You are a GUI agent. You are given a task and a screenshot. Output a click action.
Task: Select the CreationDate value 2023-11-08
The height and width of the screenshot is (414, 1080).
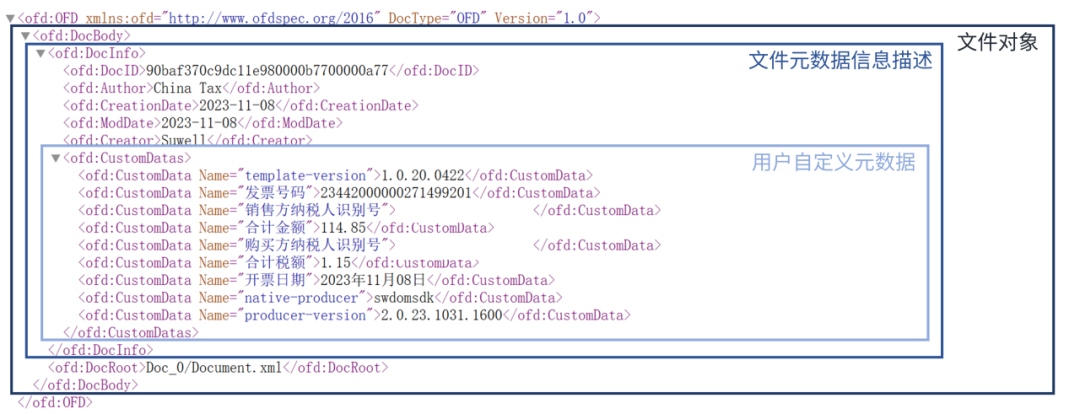pyautogui.click(x=237, y=105)
